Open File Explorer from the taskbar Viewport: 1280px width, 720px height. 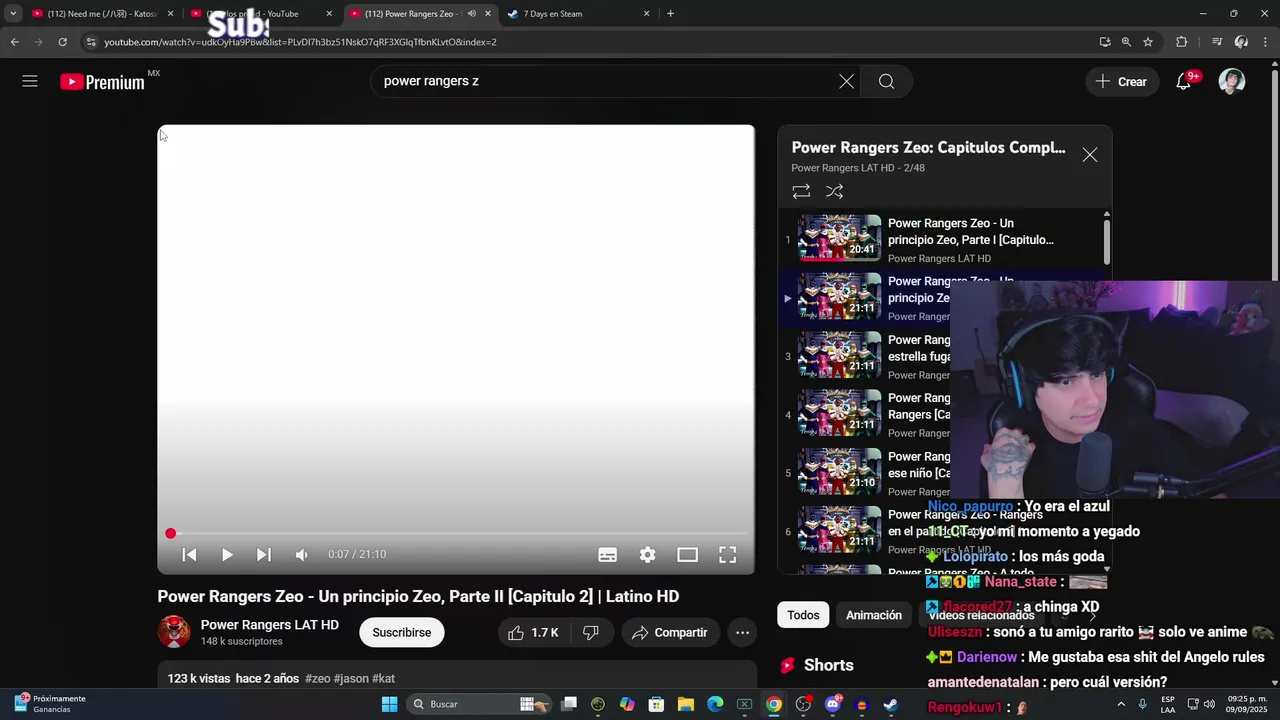tap(686, 705)
